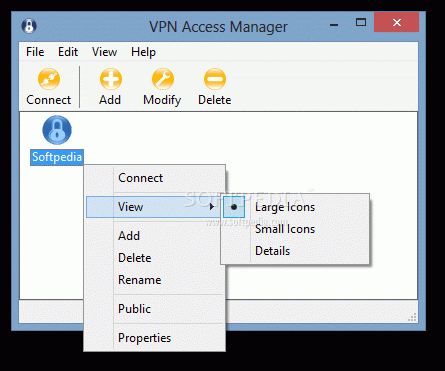This screenshot has height=371, width=445.
Task: Click the app padlock icon in title bar
Action: click(29, 26)
